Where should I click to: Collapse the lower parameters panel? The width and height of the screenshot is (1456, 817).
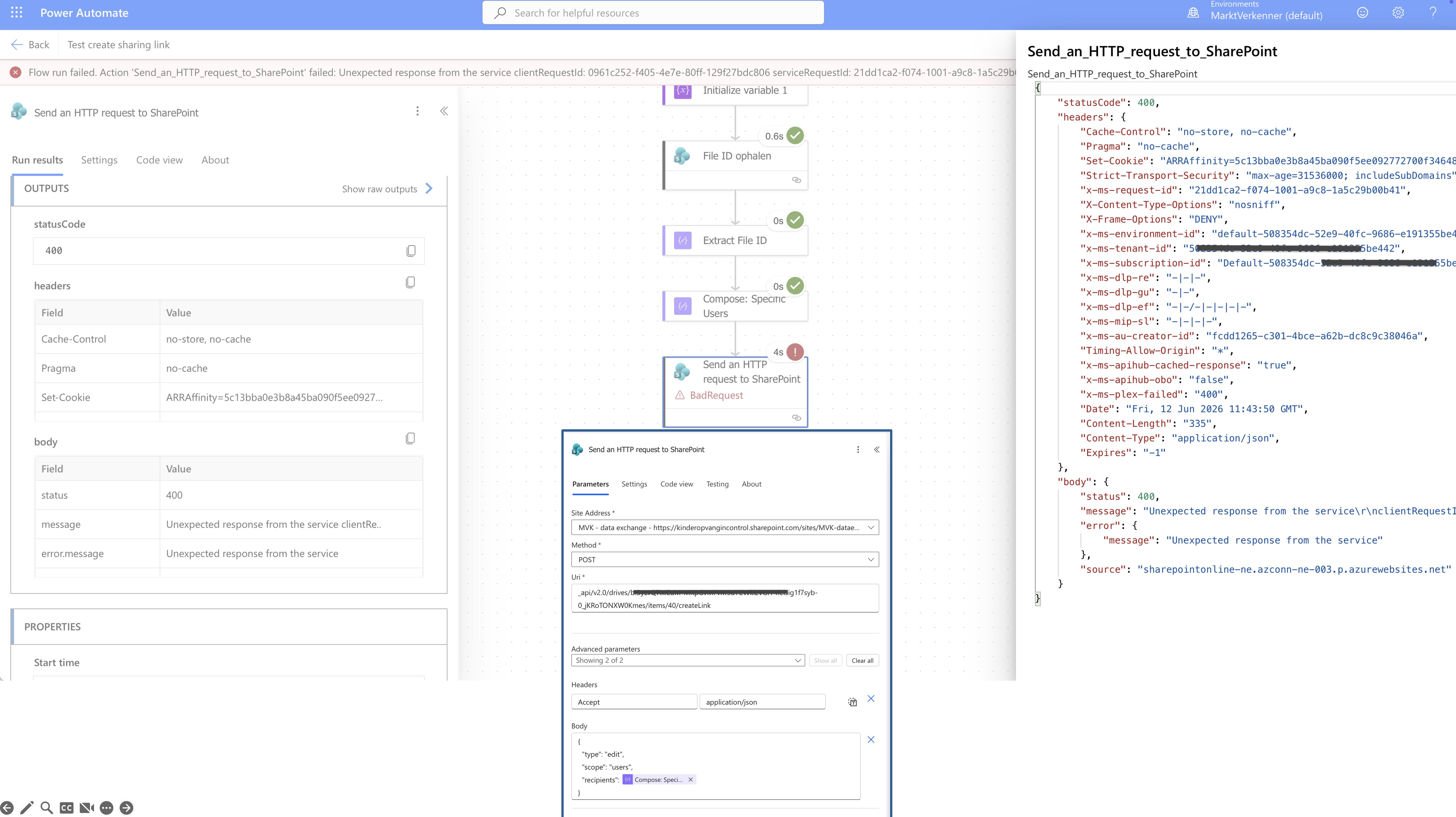pos(877,450)
